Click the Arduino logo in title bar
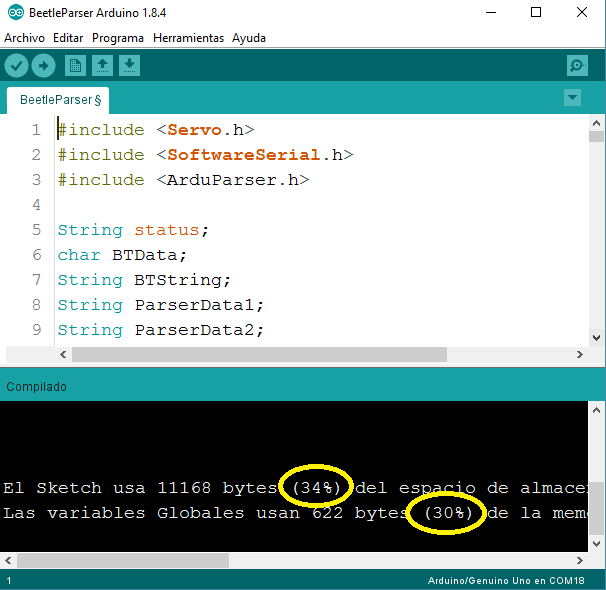Viewport: 606px width, 590px height. (x=16, y=12)
